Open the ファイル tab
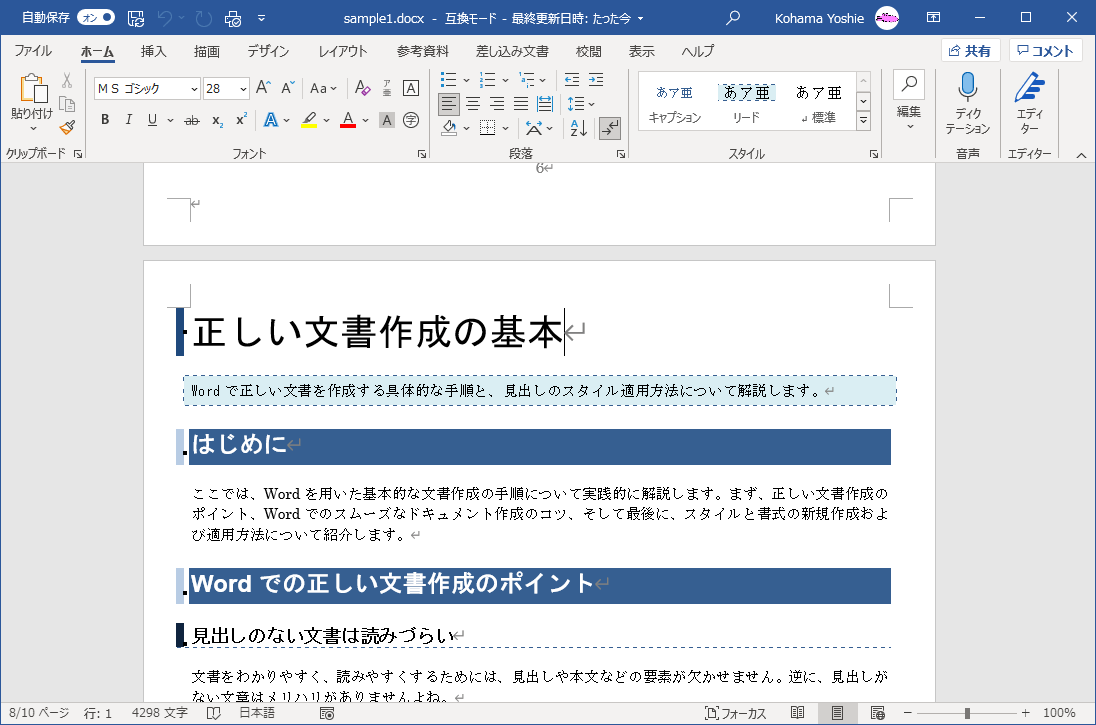 [33, 51]
